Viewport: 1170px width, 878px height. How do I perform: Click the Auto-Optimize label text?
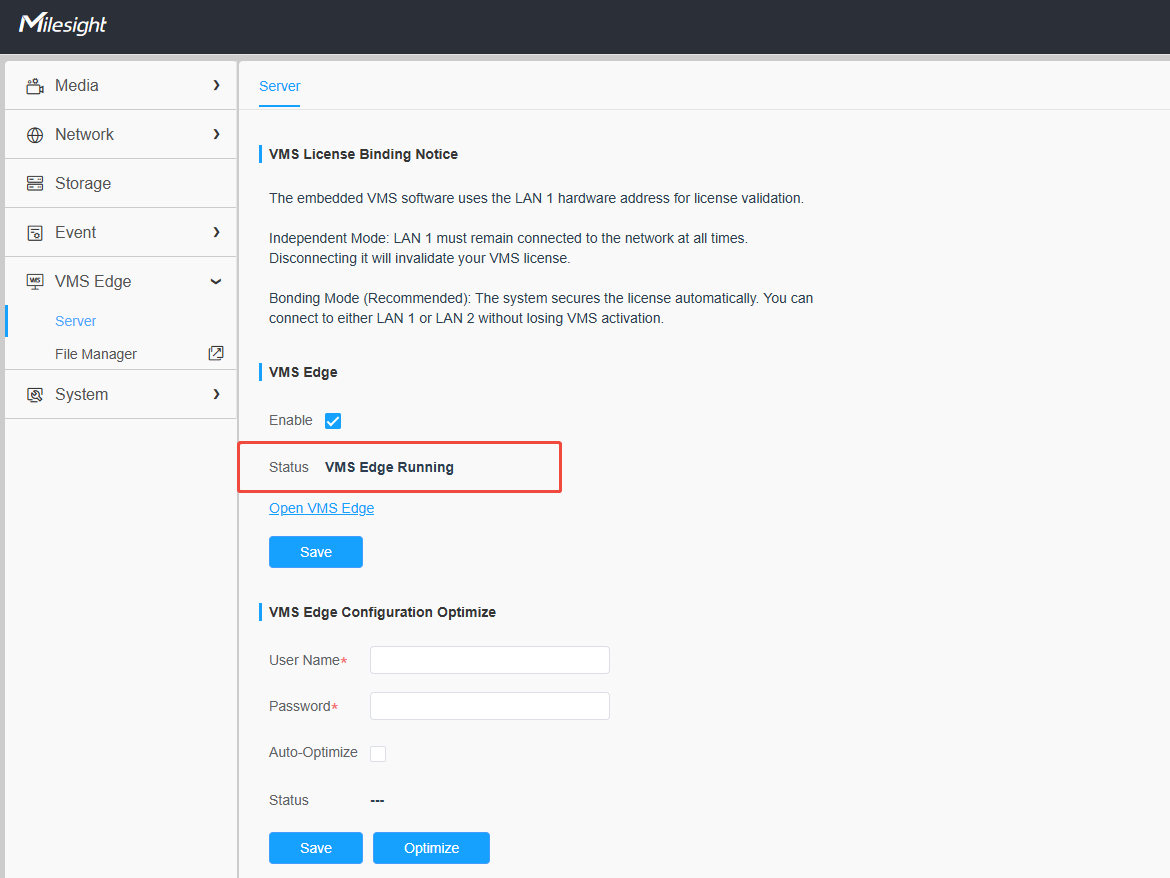[x=313, y=752]
